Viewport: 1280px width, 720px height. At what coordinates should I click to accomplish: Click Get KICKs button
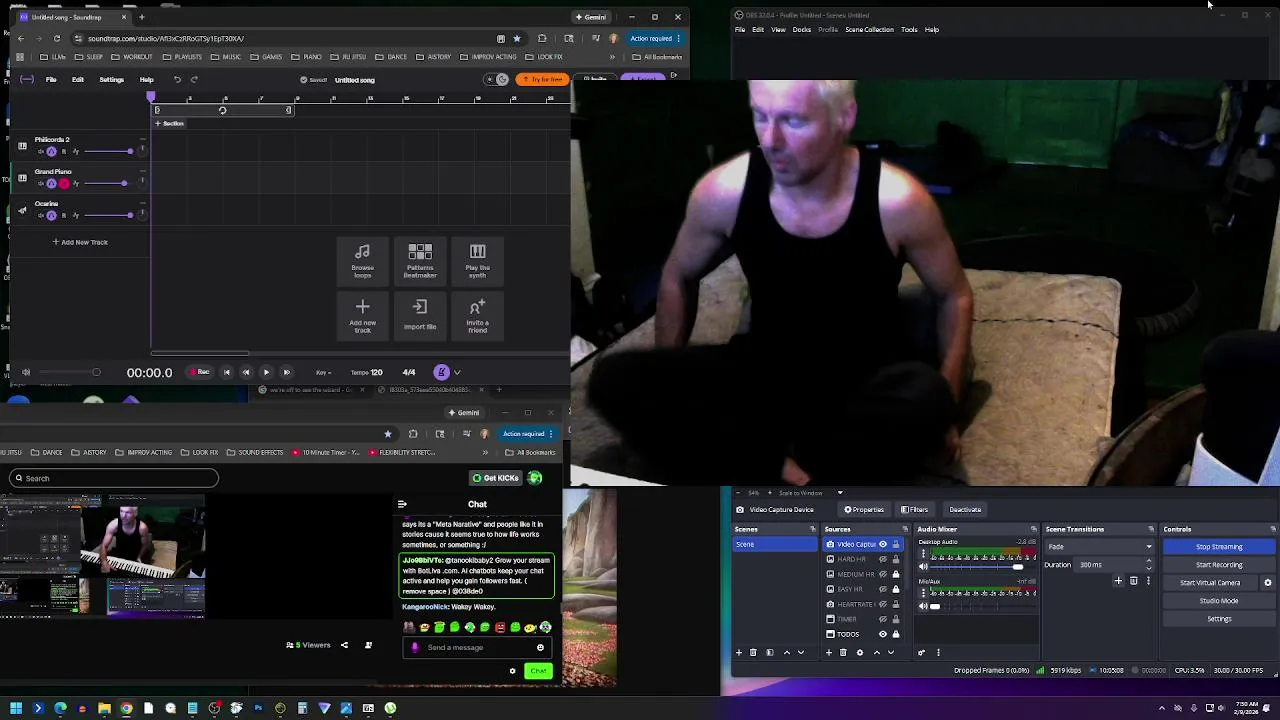[x=496, y=478]
